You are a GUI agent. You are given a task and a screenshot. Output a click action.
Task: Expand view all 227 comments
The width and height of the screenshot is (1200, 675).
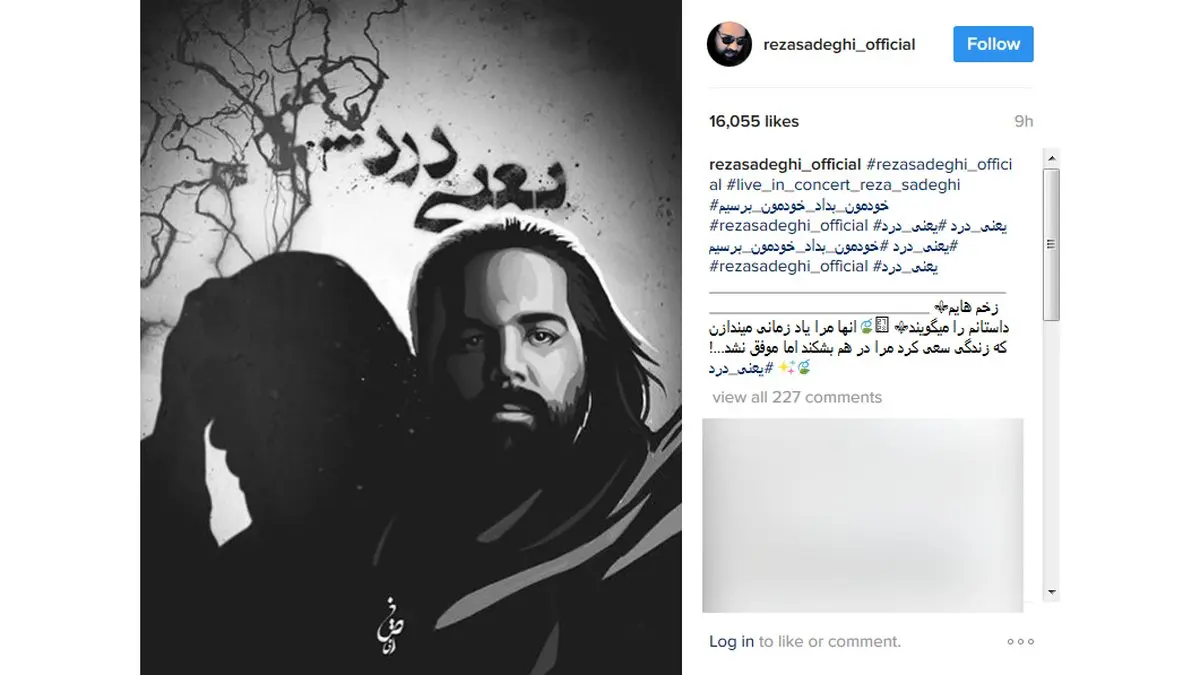pyautogui.click(x=797, y=397)
